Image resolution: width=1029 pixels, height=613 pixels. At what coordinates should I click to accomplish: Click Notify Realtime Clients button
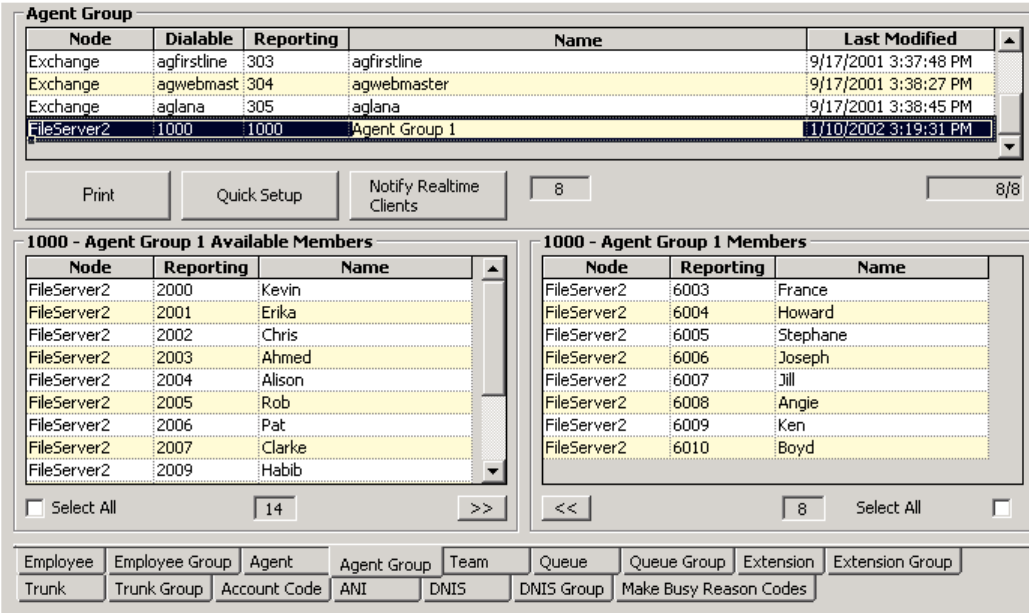click(428, 195)
